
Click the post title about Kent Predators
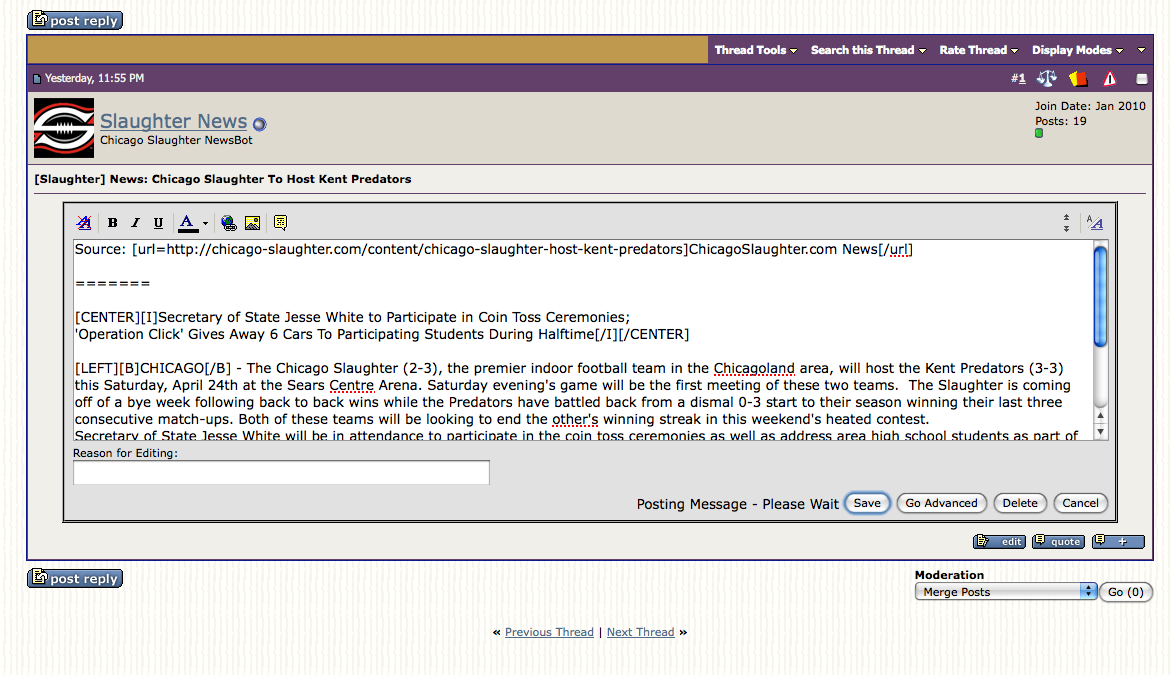click(x=223, y=179)
